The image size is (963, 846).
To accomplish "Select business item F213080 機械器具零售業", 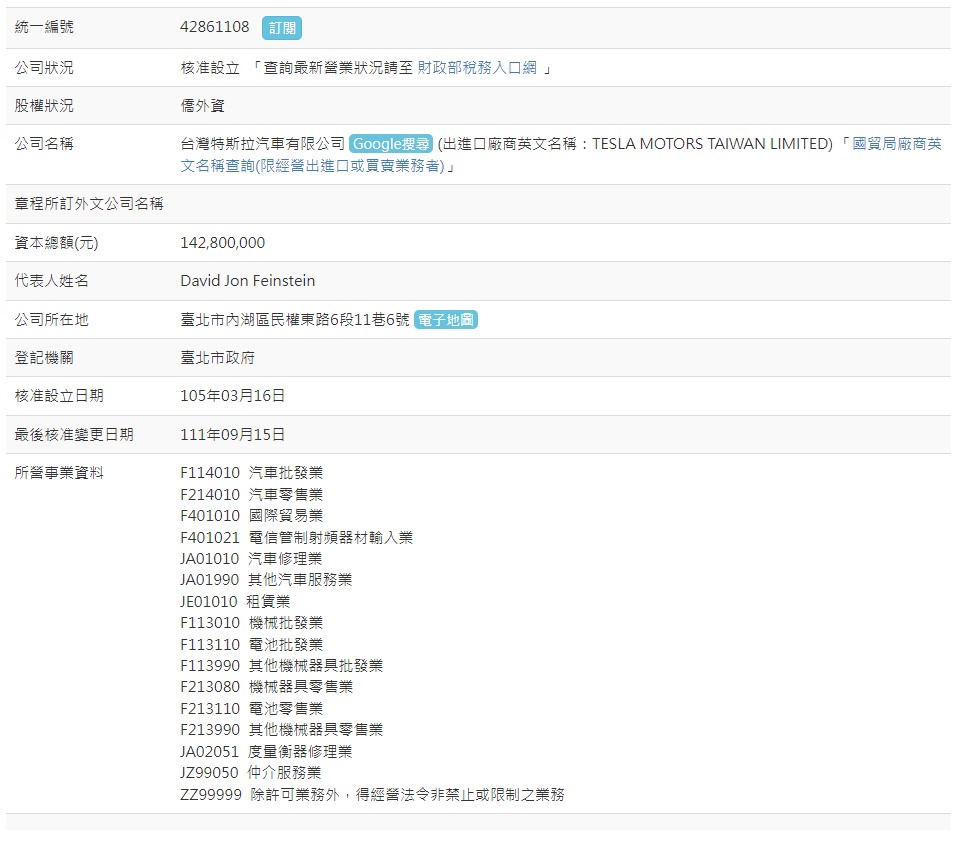I will pos(267,686).
